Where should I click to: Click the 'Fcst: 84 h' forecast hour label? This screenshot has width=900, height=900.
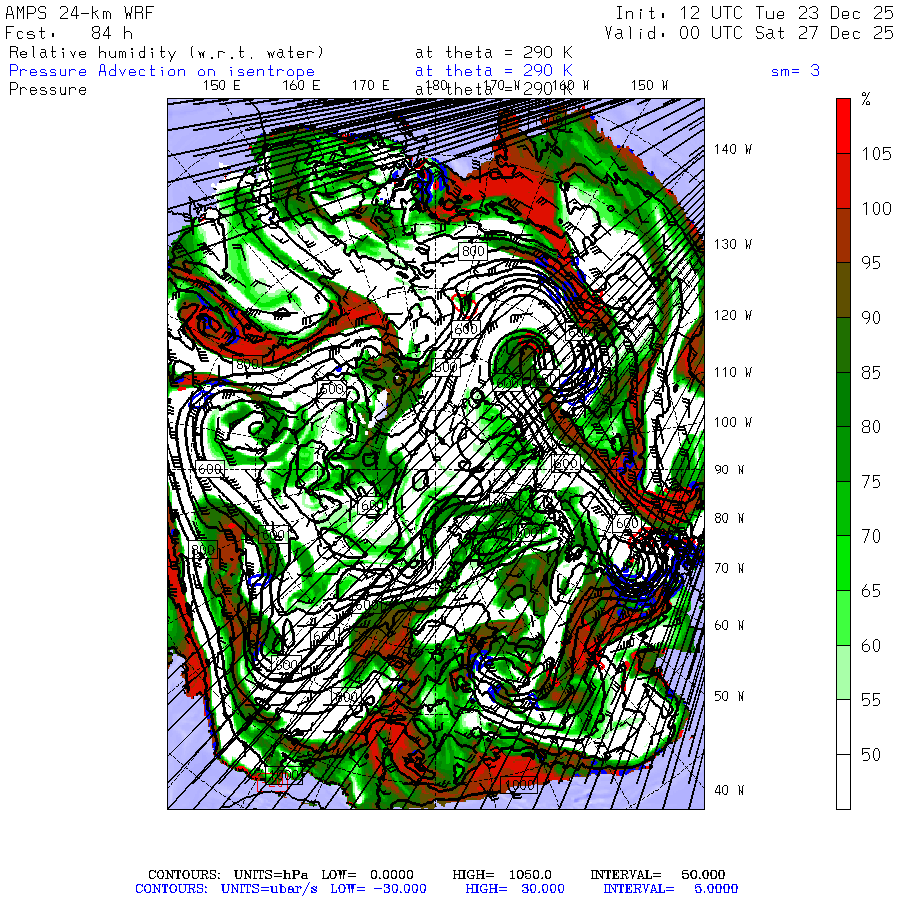(69, 33)
